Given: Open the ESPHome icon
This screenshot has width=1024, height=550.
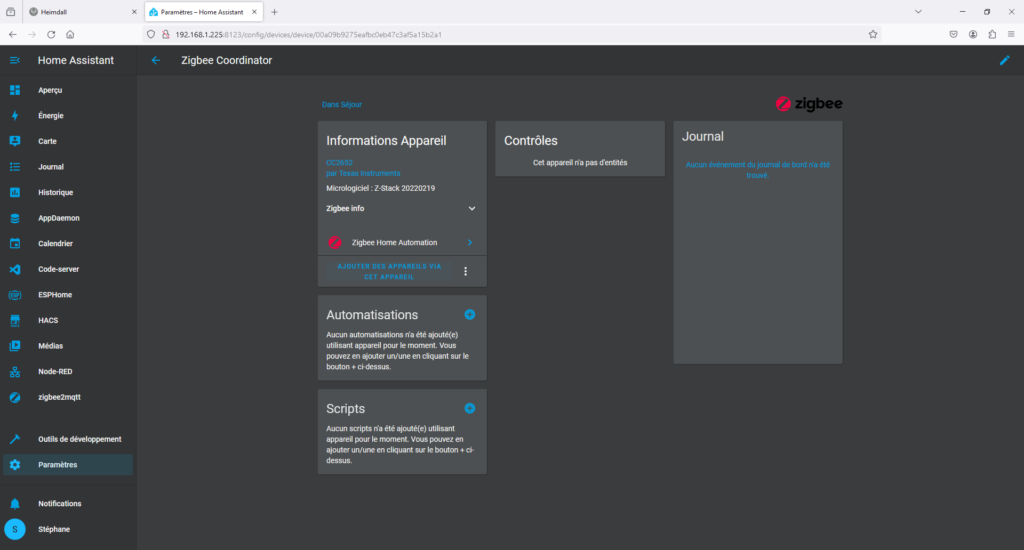Looking at the screenshot, I should click(x=14, y=295).
